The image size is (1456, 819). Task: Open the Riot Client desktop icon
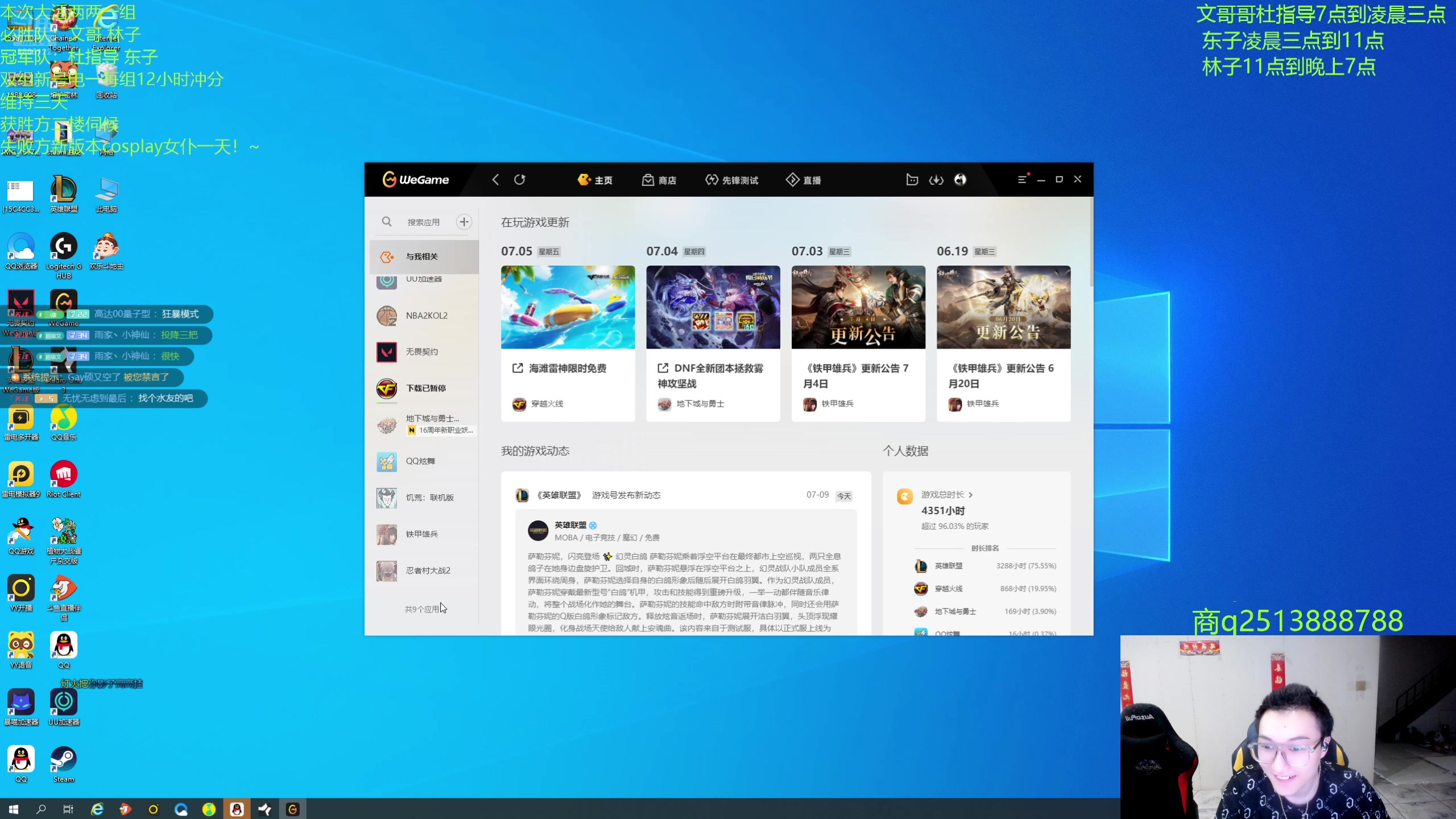pos(64,479)
